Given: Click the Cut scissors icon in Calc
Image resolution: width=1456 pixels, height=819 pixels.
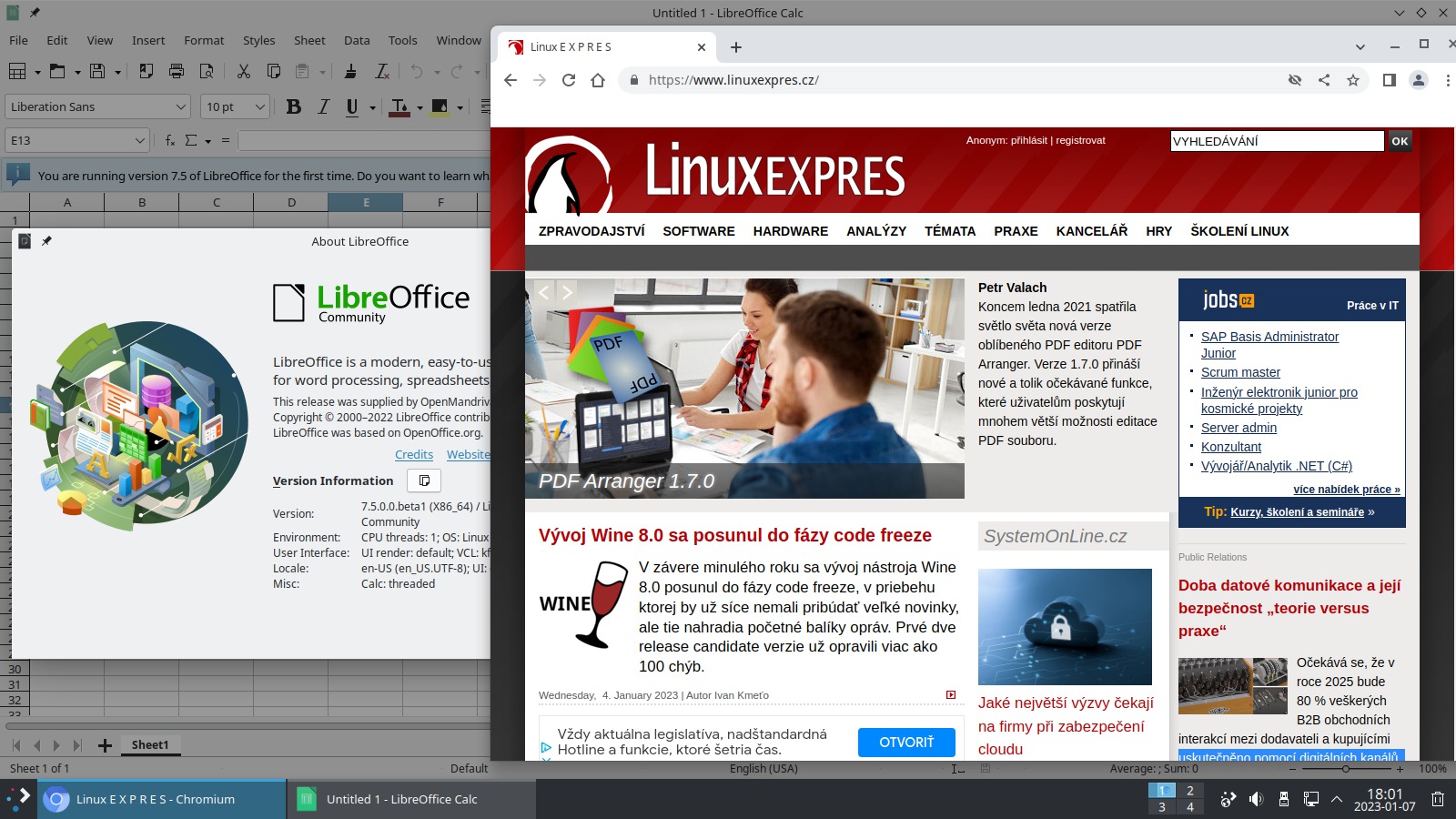Looking at the screenshot, I should click(243, 71).
